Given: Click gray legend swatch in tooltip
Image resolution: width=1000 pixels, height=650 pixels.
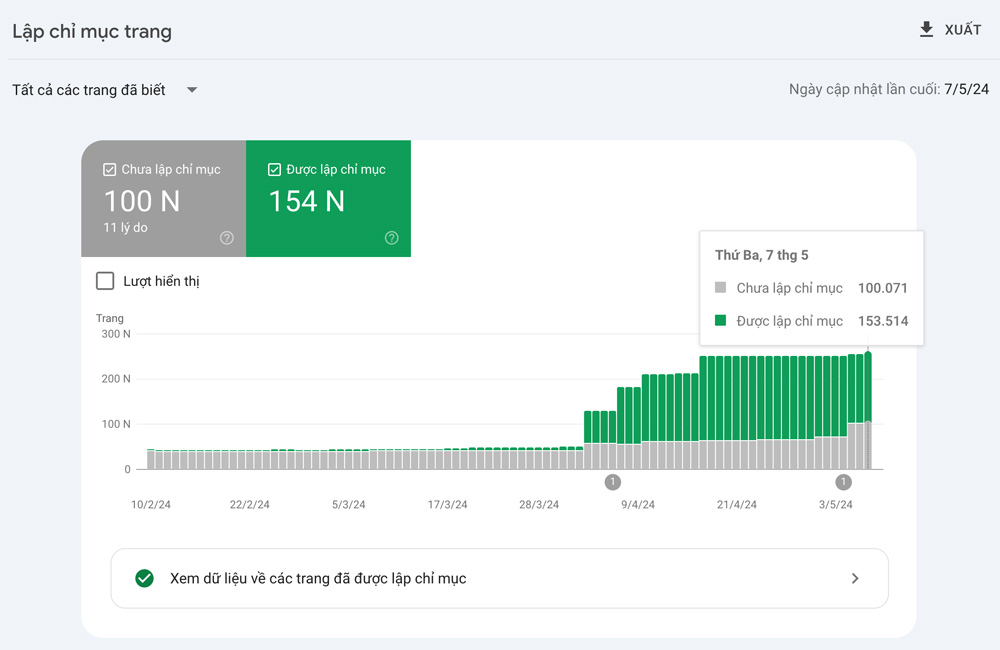Looking at the screenshot, I should 721,288.
